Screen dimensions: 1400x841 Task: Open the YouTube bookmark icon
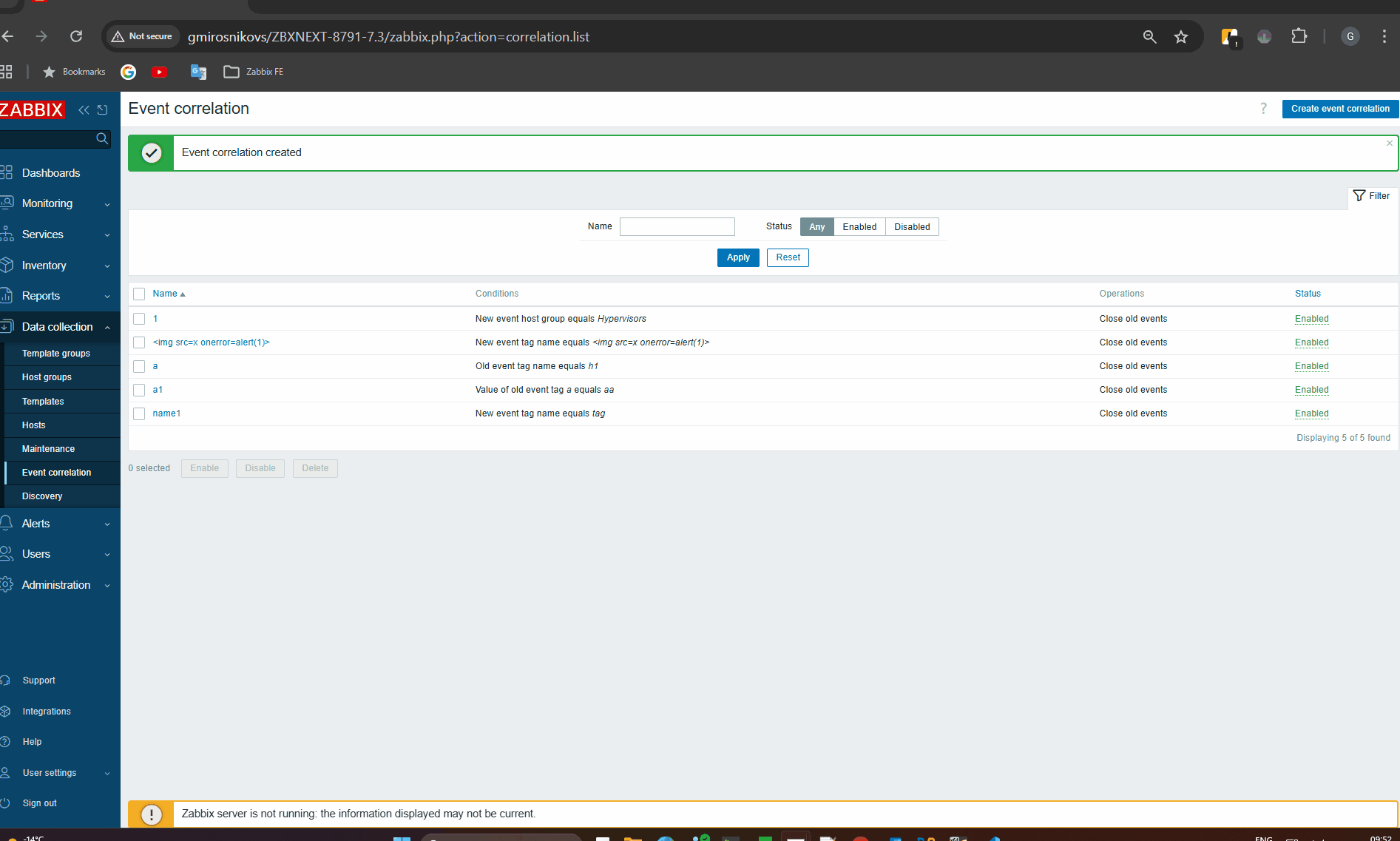pyautogui.click(x=159, y=72)
